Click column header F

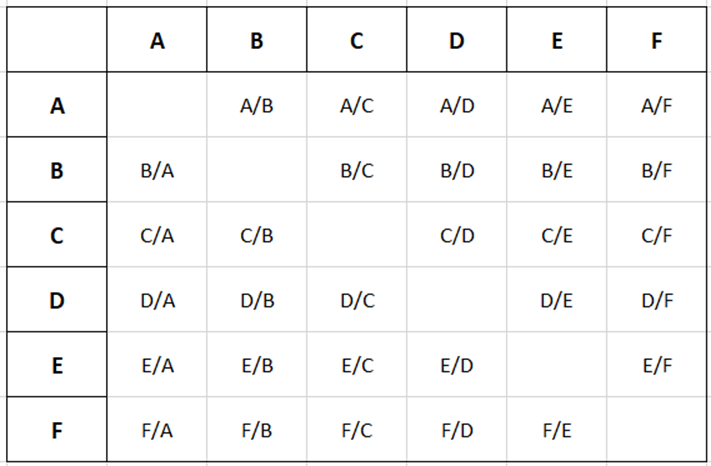tap(656, 41)
